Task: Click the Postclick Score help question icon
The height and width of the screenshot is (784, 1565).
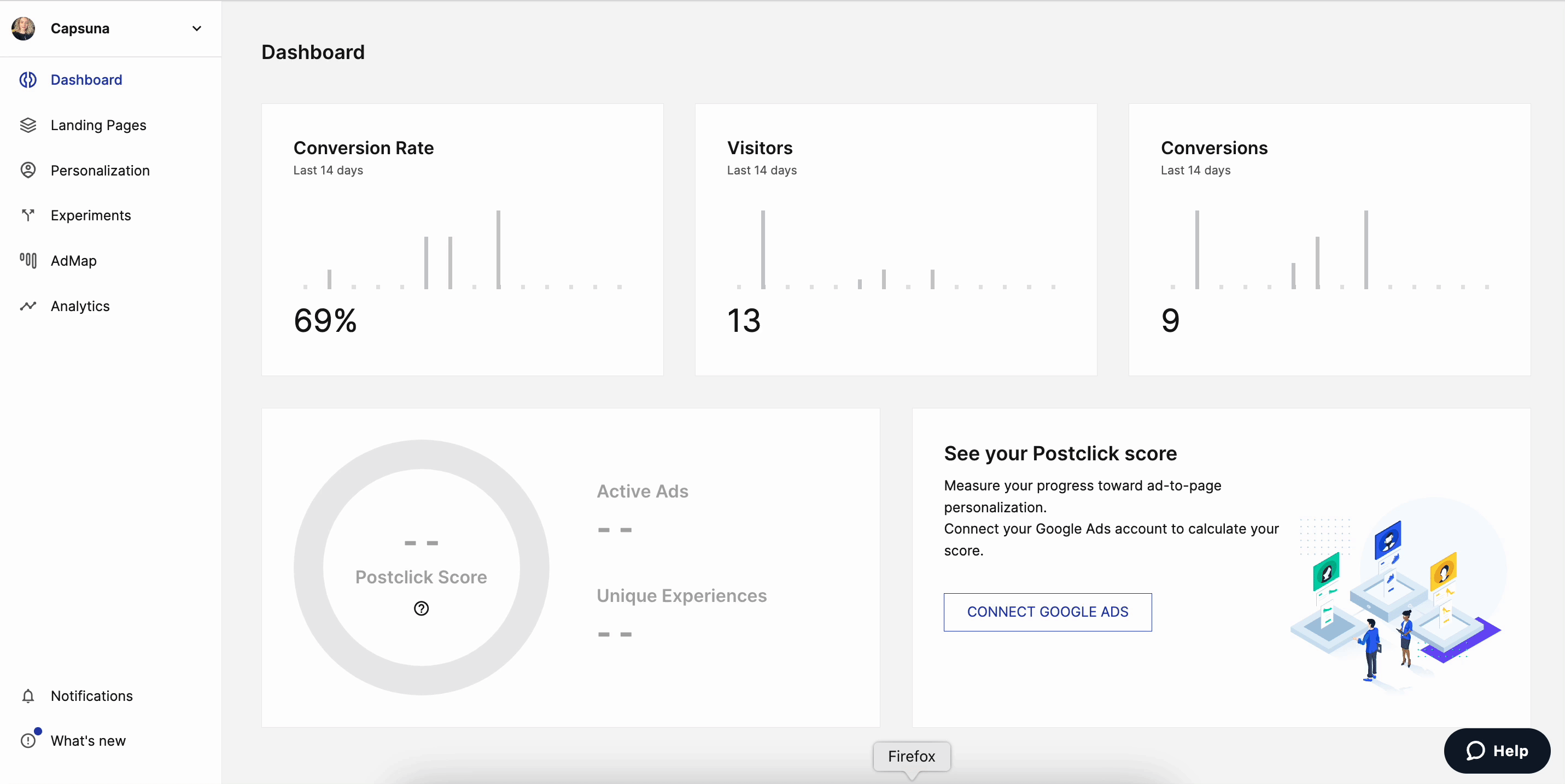Action: (421, 609)
